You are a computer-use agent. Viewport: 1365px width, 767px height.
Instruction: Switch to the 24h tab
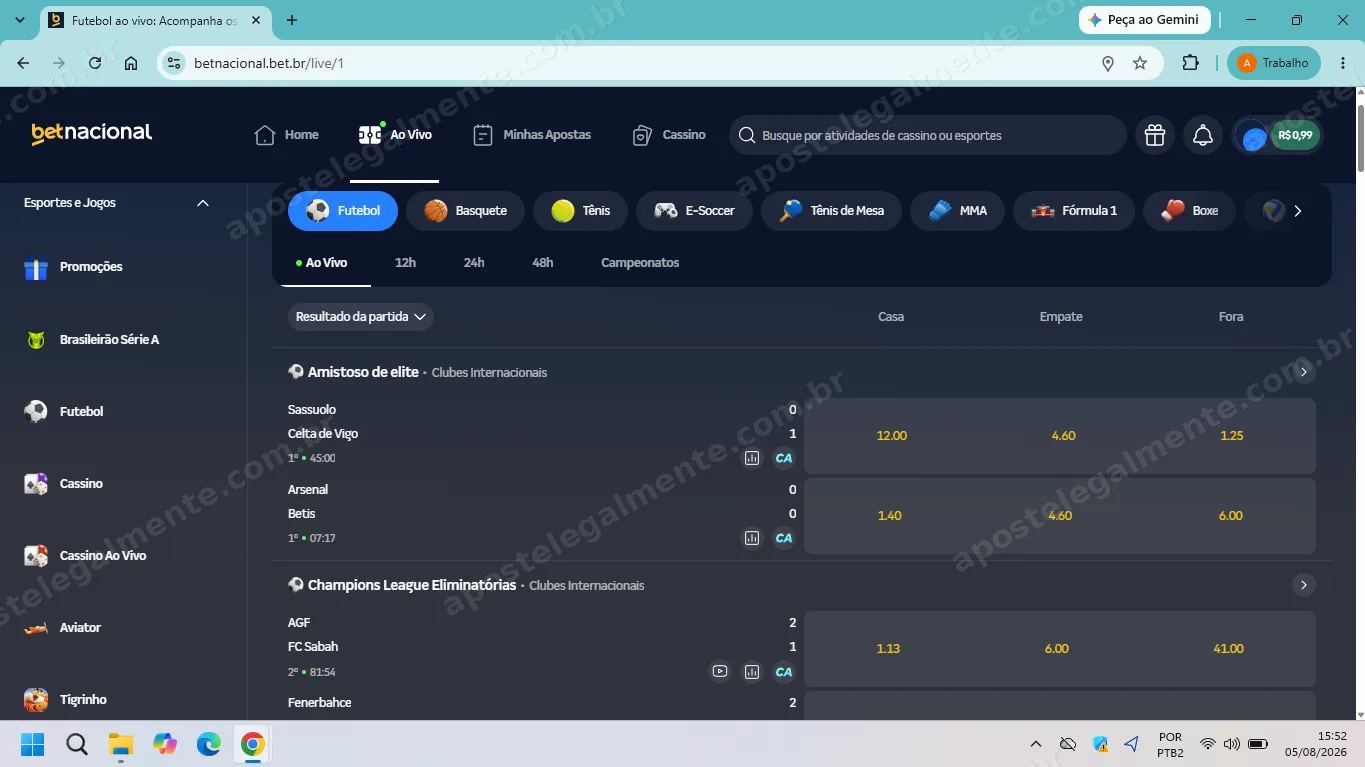474,263
